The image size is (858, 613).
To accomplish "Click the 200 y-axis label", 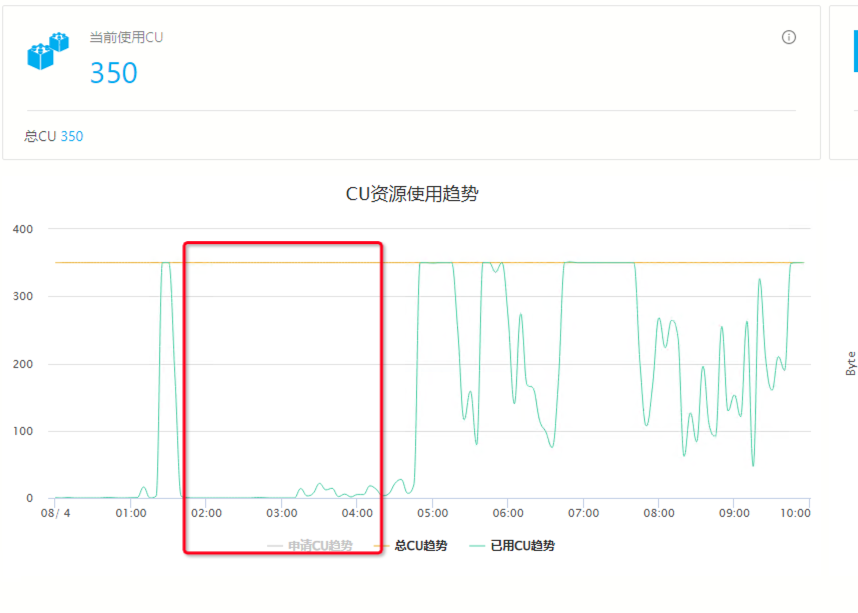I will pyautogui.click(x=23, y=365).
